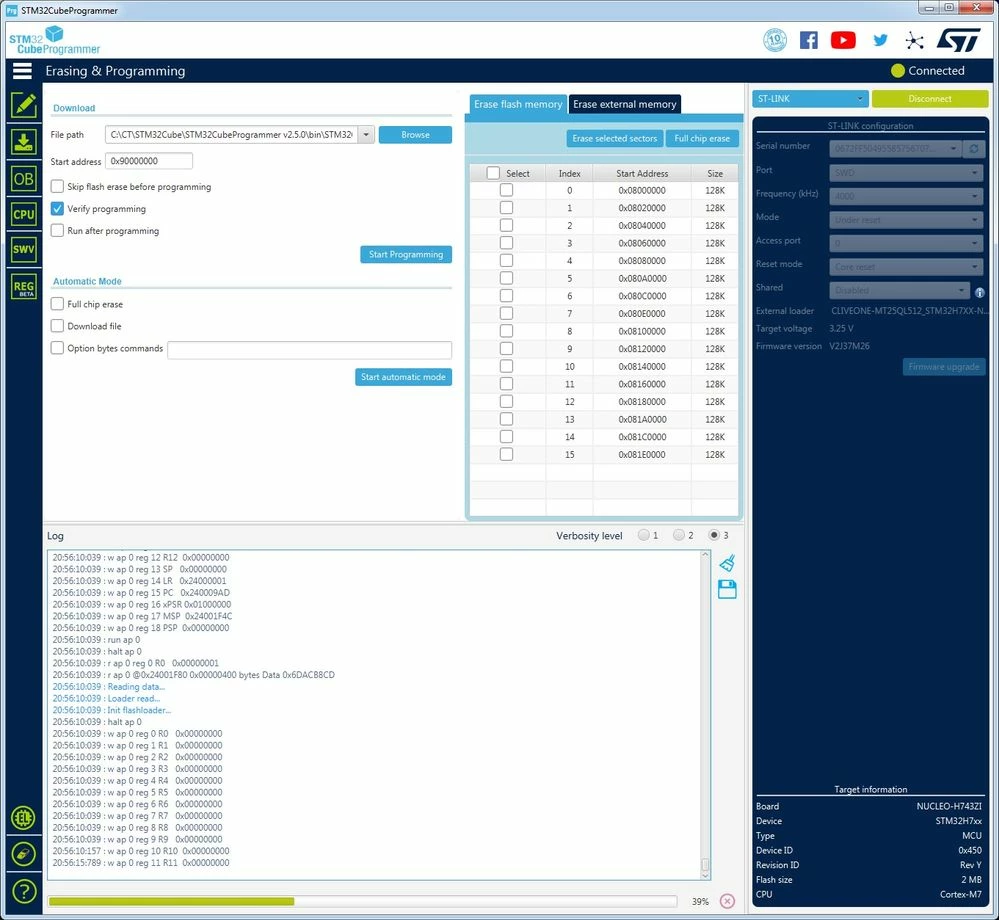Open Option Bytes (OB) panel
Image resolution: width=999 pixels, height=920 pixels.
coord(24,179)
